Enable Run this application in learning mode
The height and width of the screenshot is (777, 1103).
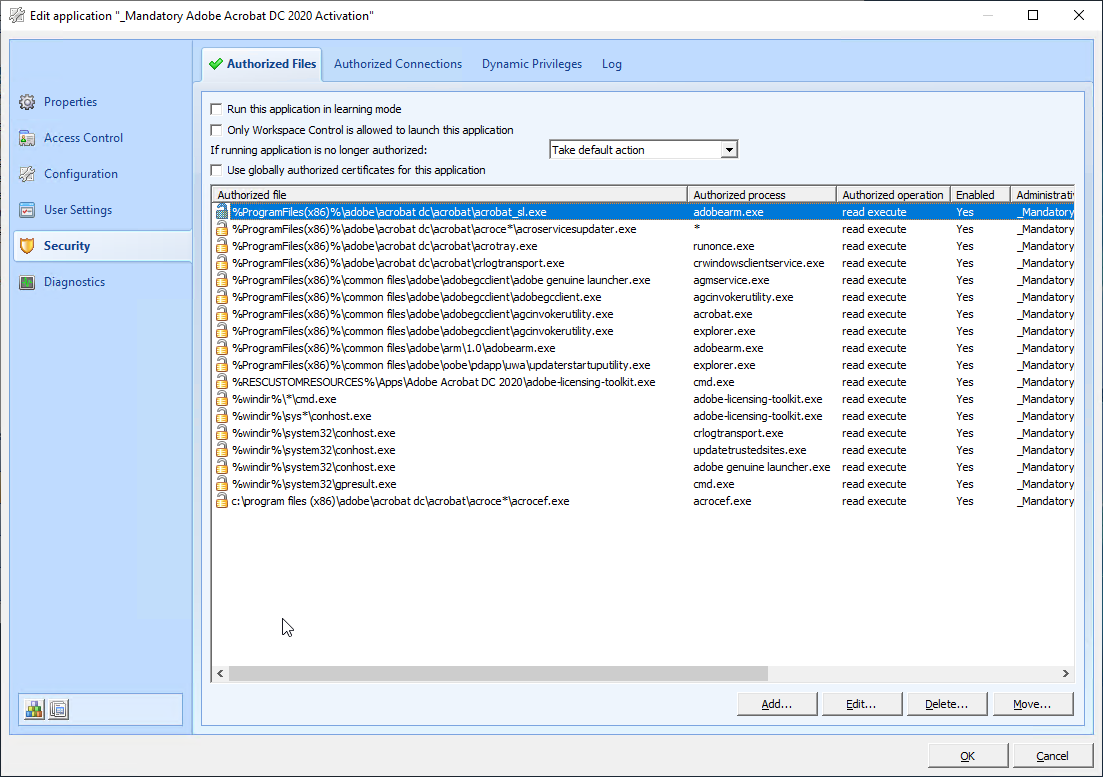click(216, 109)
